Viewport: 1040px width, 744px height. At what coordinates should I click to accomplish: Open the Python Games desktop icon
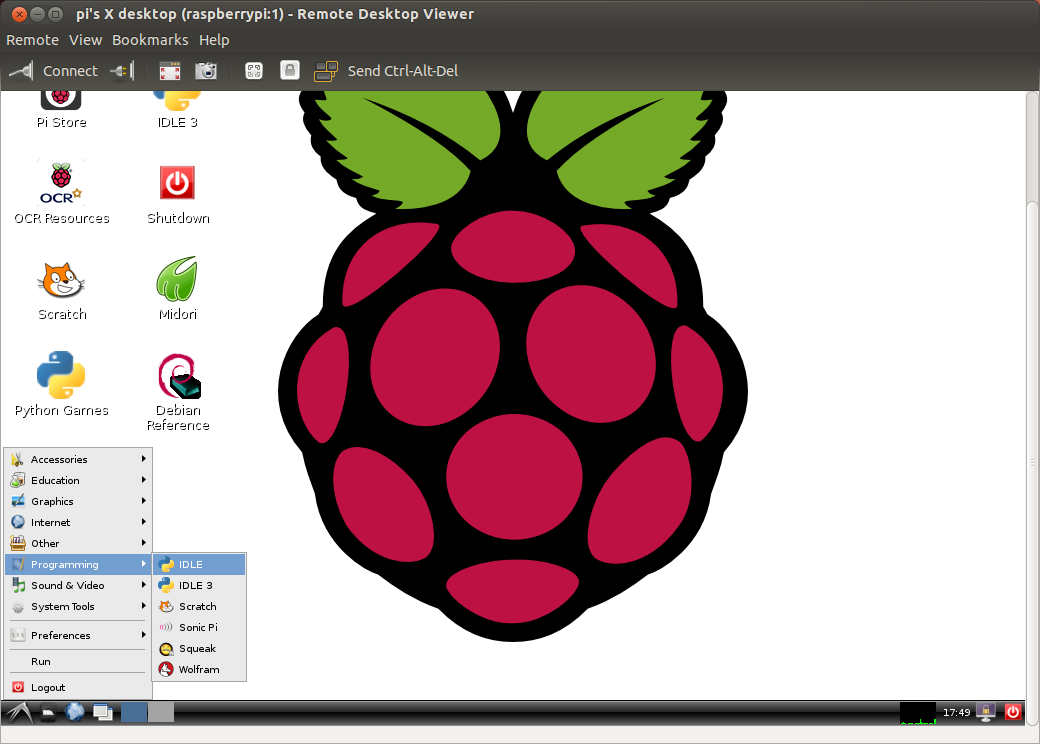[61, 384]
